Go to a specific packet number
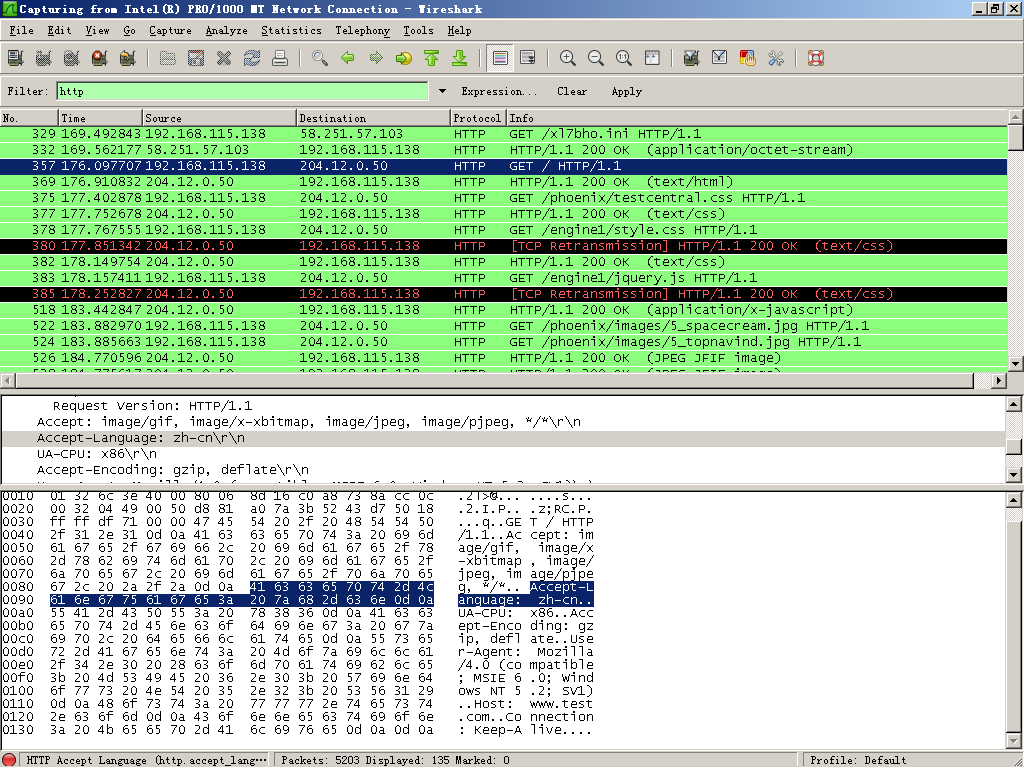This screenshot has height=768, width=1024. 404,58
